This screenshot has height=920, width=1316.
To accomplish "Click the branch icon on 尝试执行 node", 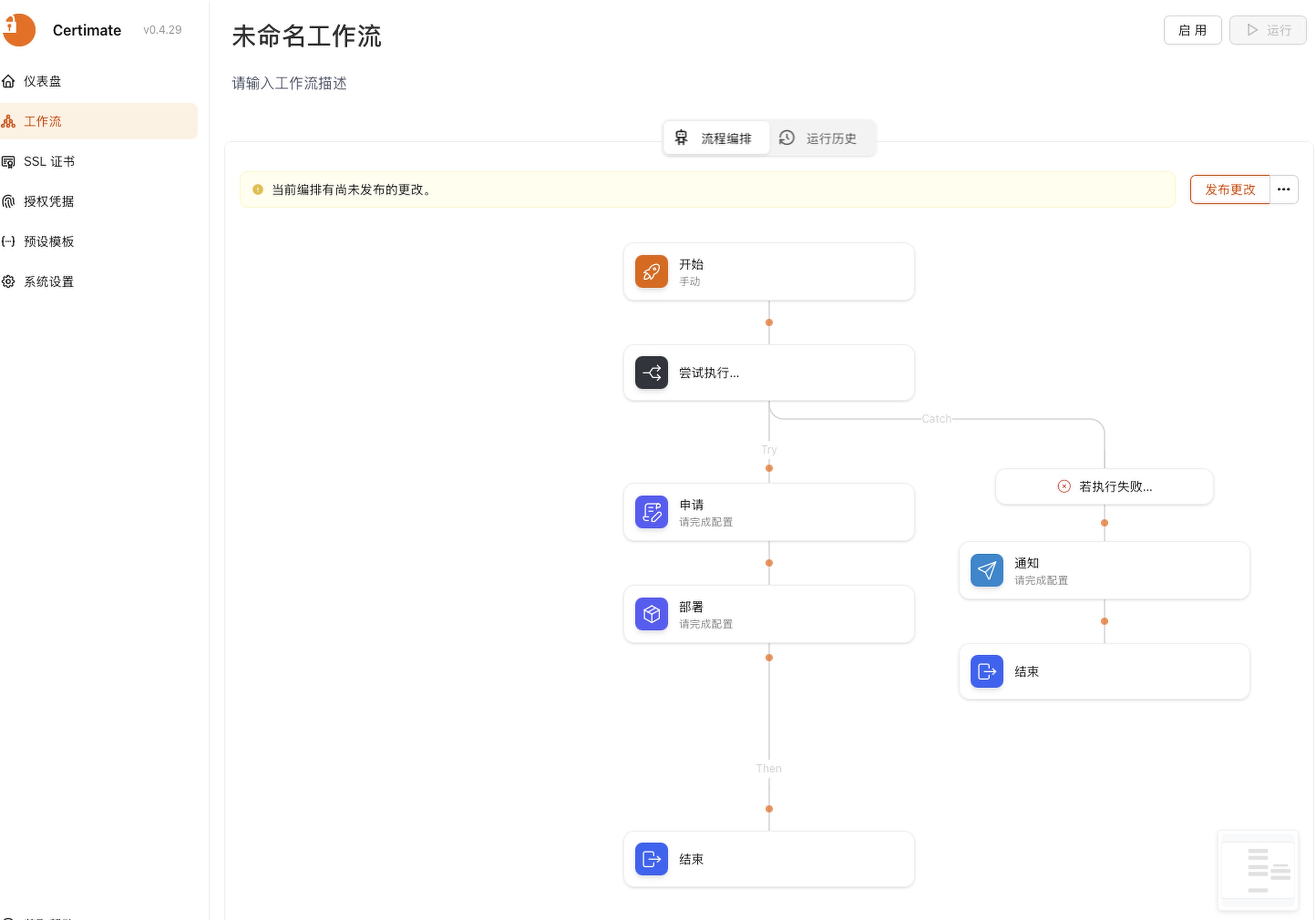I will tap(651, 373).
